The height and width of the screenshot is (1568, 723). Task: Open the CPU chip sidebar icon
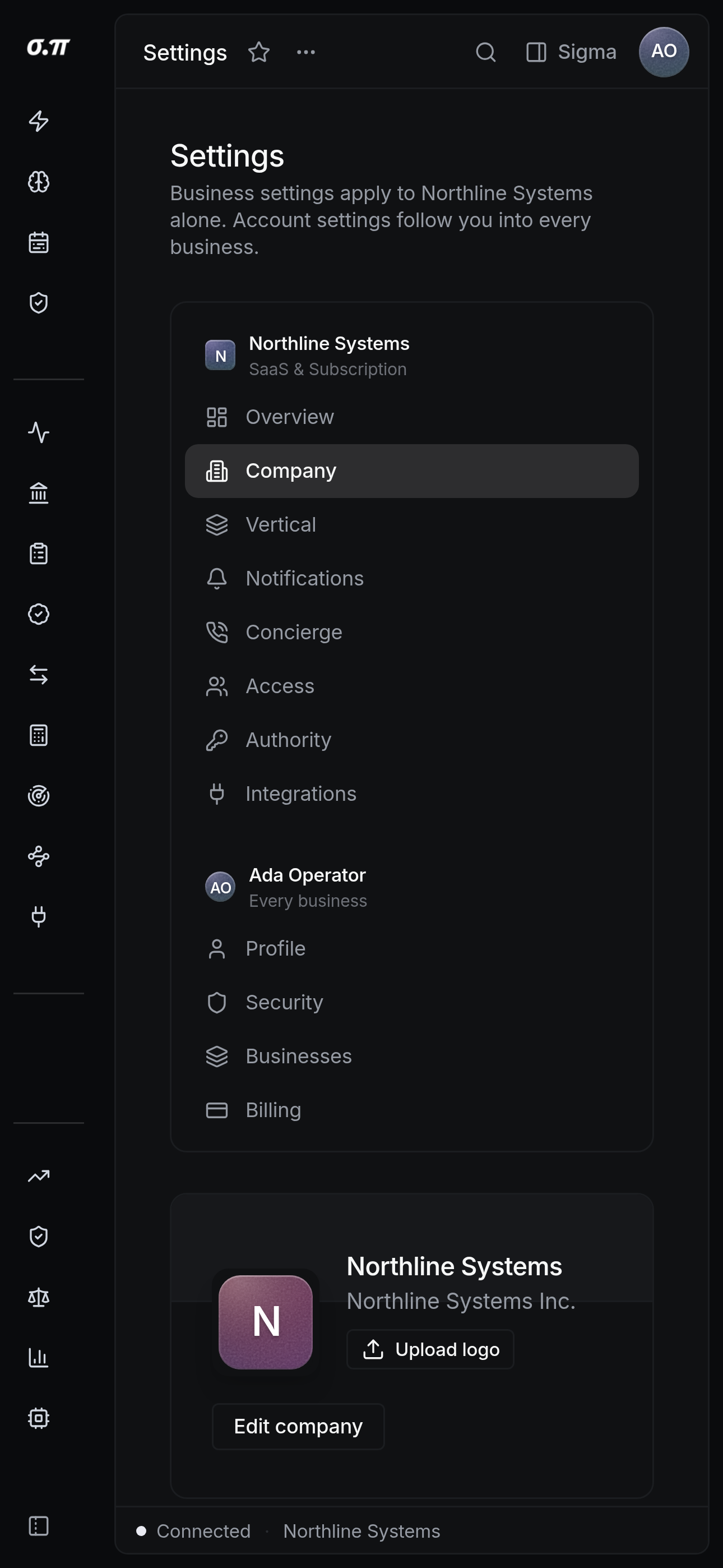[39, 1418]
